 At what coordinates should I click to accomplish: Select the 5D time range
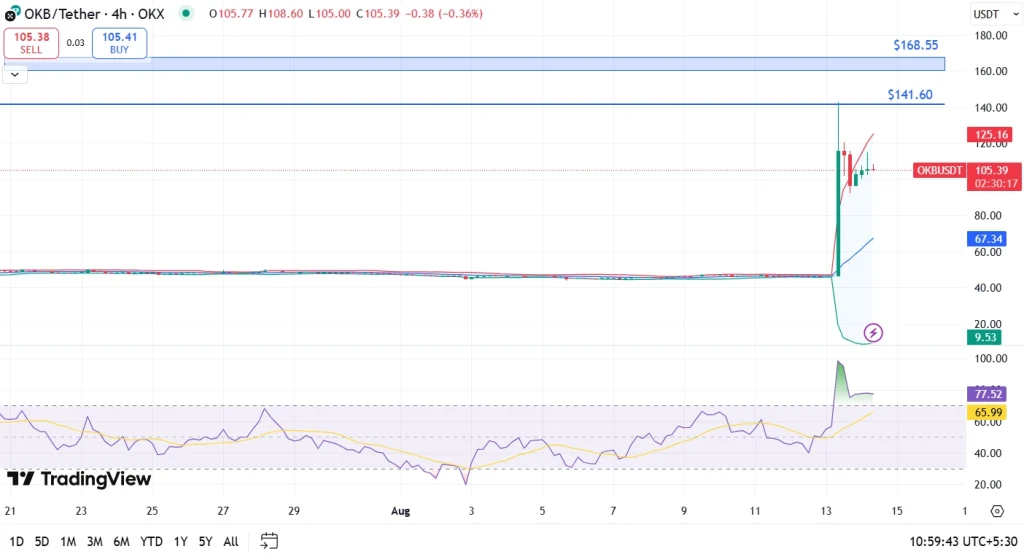[42, 541]
